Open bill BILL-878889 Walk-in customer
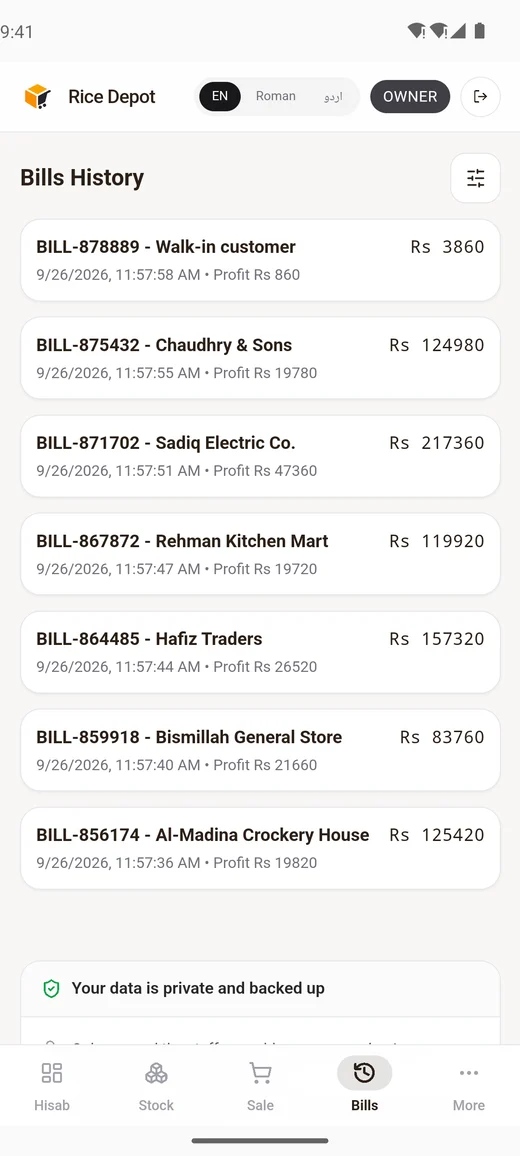Image resolution: width=520 pixels, height=1156 pixels. coord(260,260)
